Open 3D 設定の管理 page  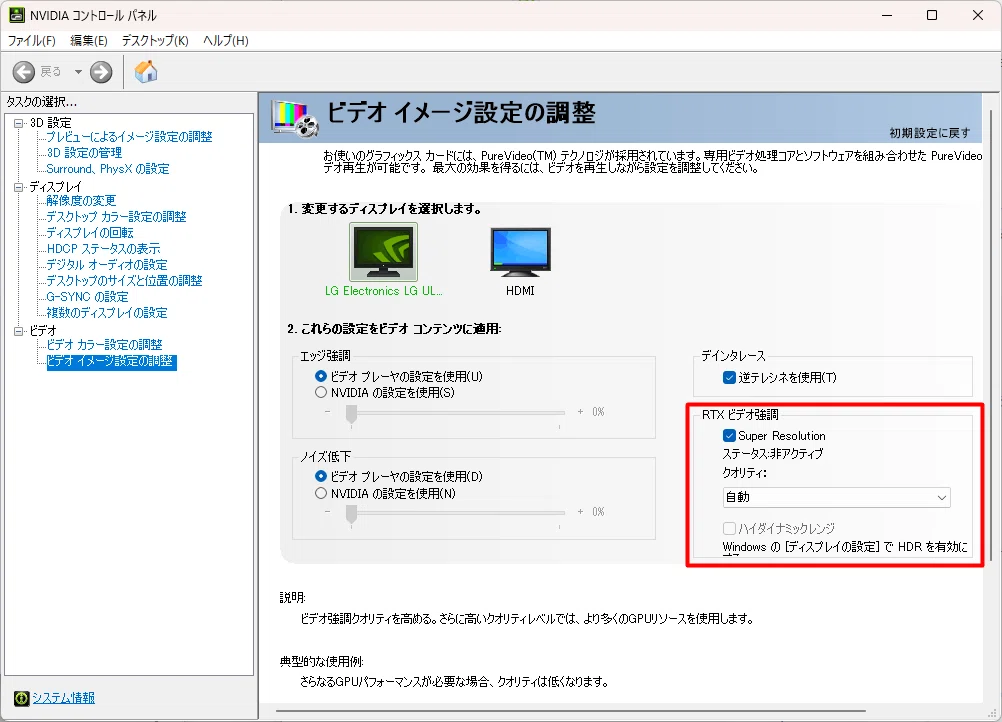pos(84,153)
